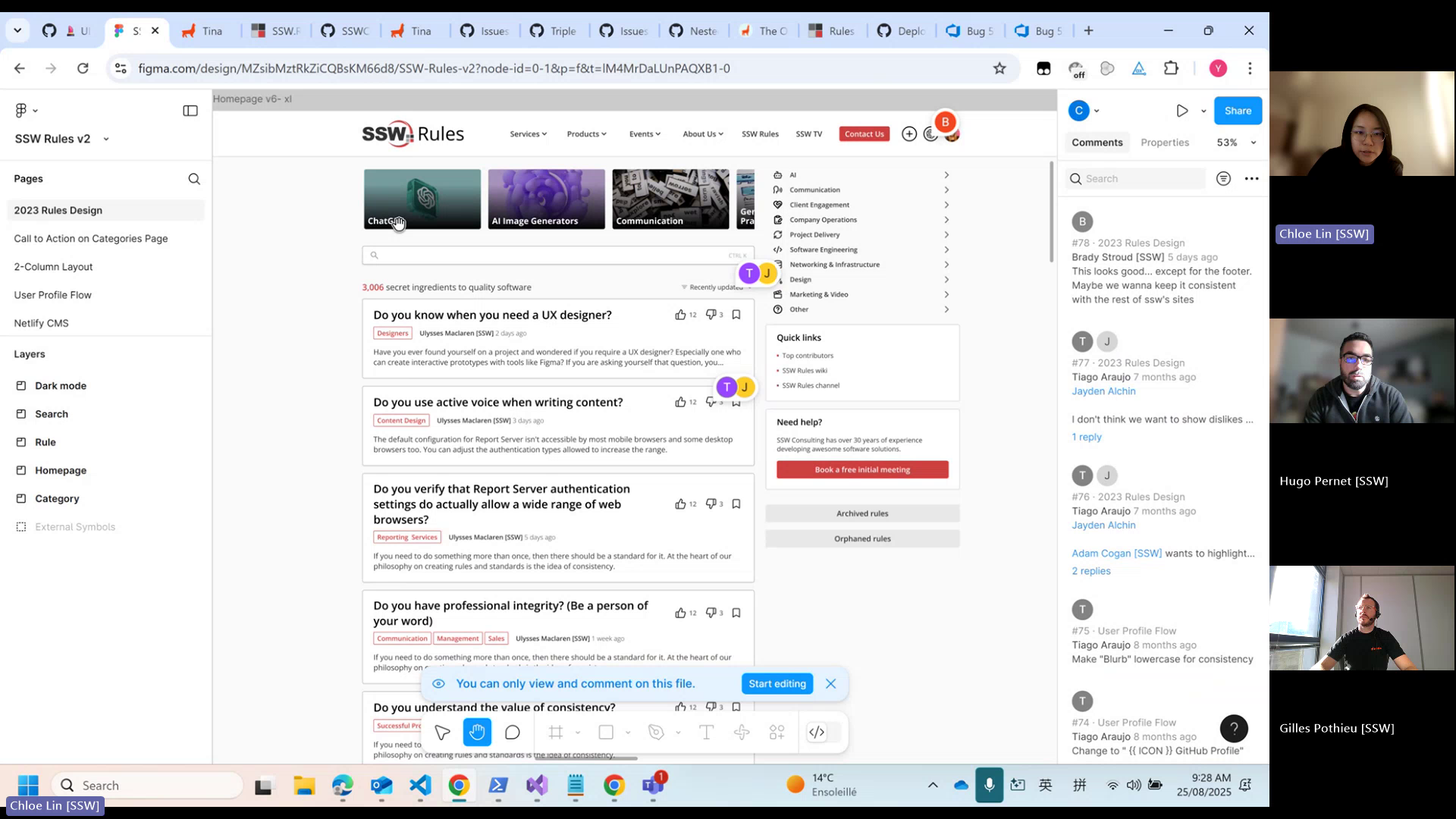The image size is (1456, 819).
Task: Select the Comment tool
Action: tap(513, 733)
